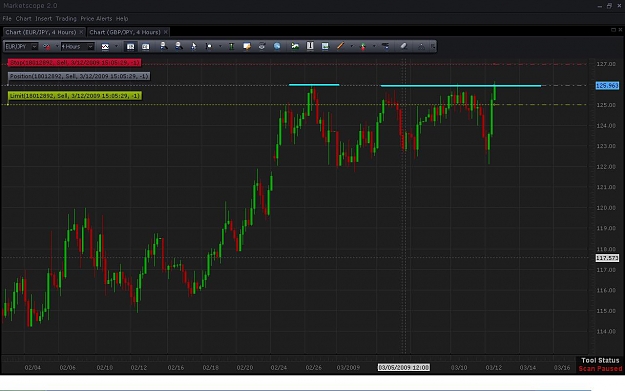
Task: Open the Chart menu
Action: tap(24, 19)
